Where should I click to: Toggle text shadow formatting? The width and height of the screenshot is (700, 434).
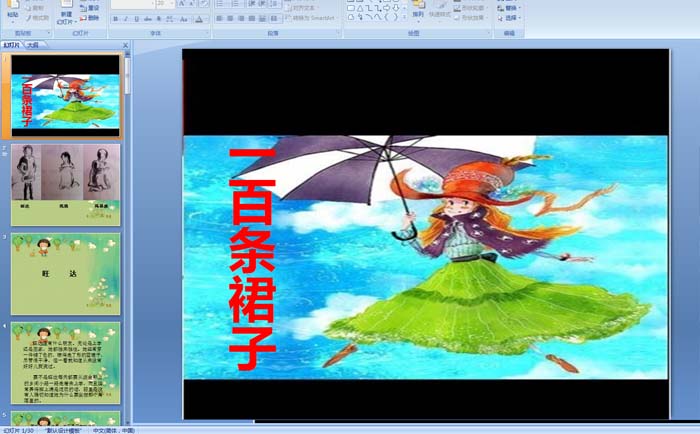[158, 19]
